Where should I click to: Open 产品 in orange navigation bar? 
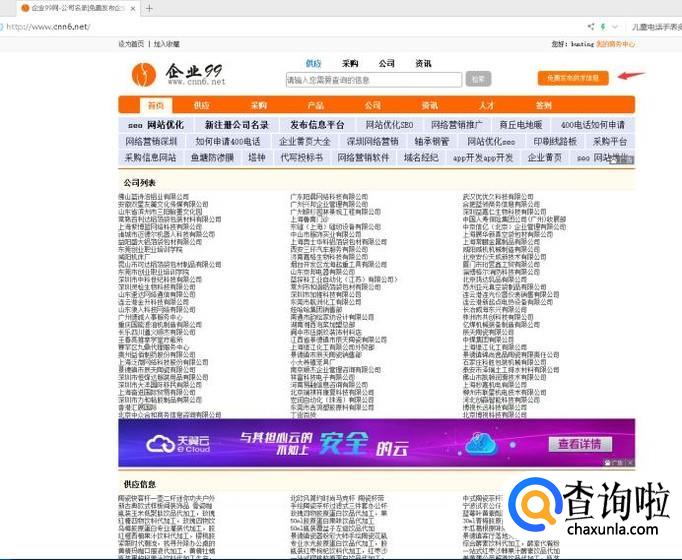coord(316,106)
